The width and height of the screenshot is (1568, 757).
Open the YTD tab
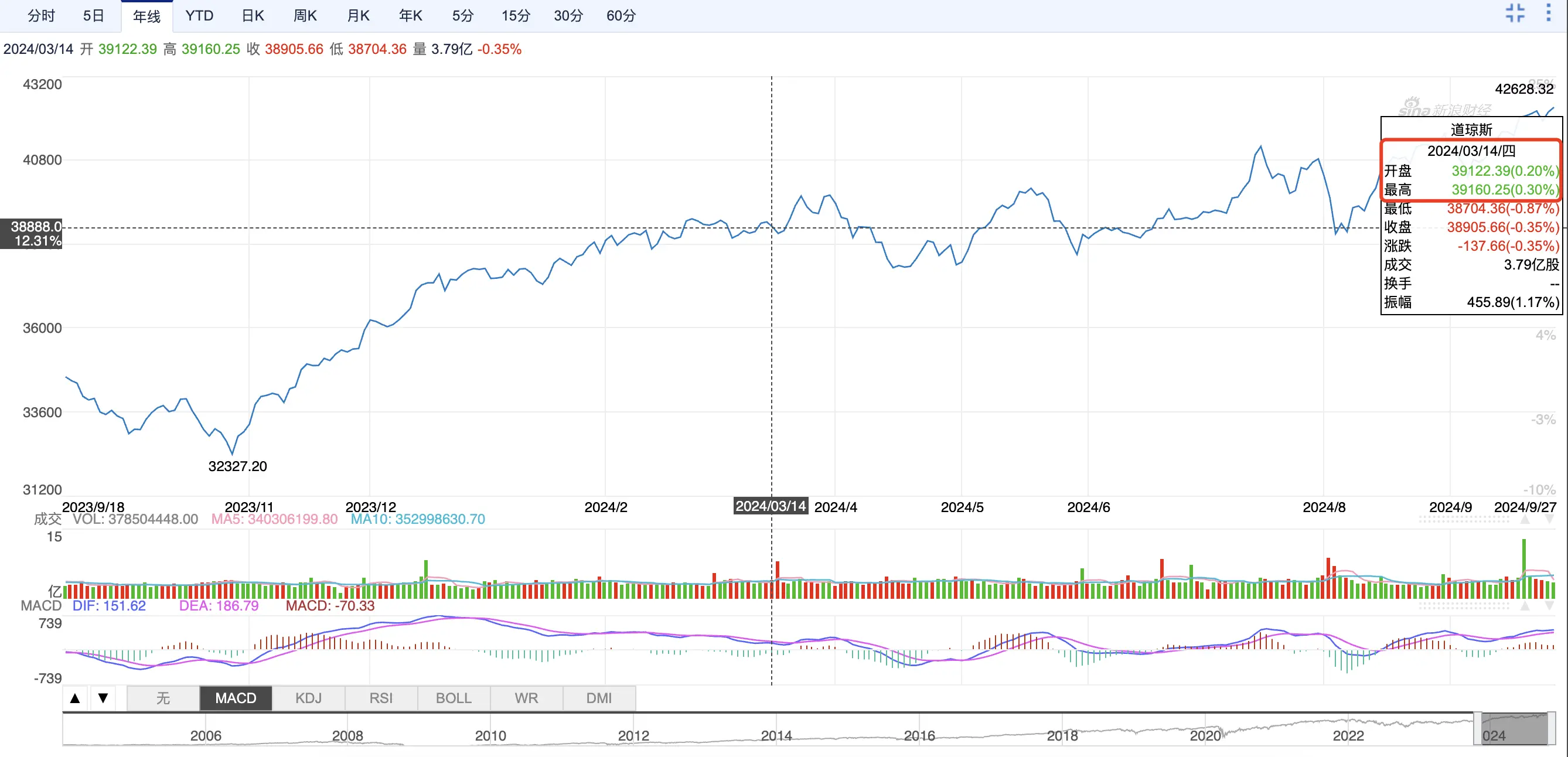pyautogui.click(x=199, y=16)
